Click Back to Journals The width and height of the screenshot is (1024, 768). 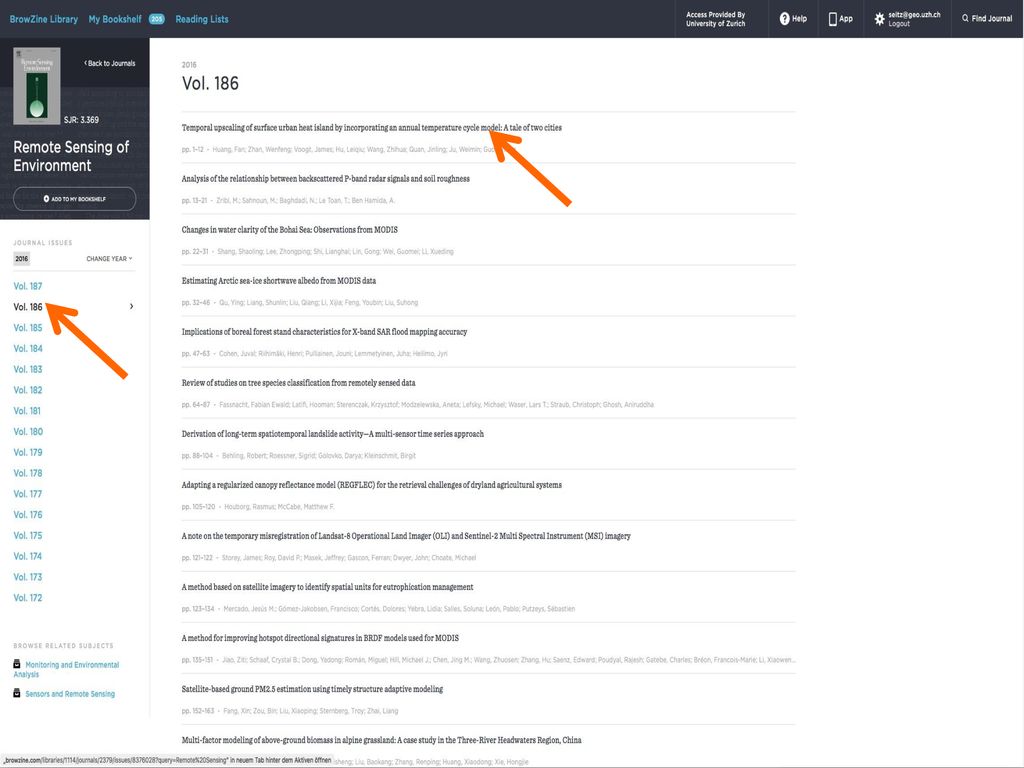click(110, 63)
